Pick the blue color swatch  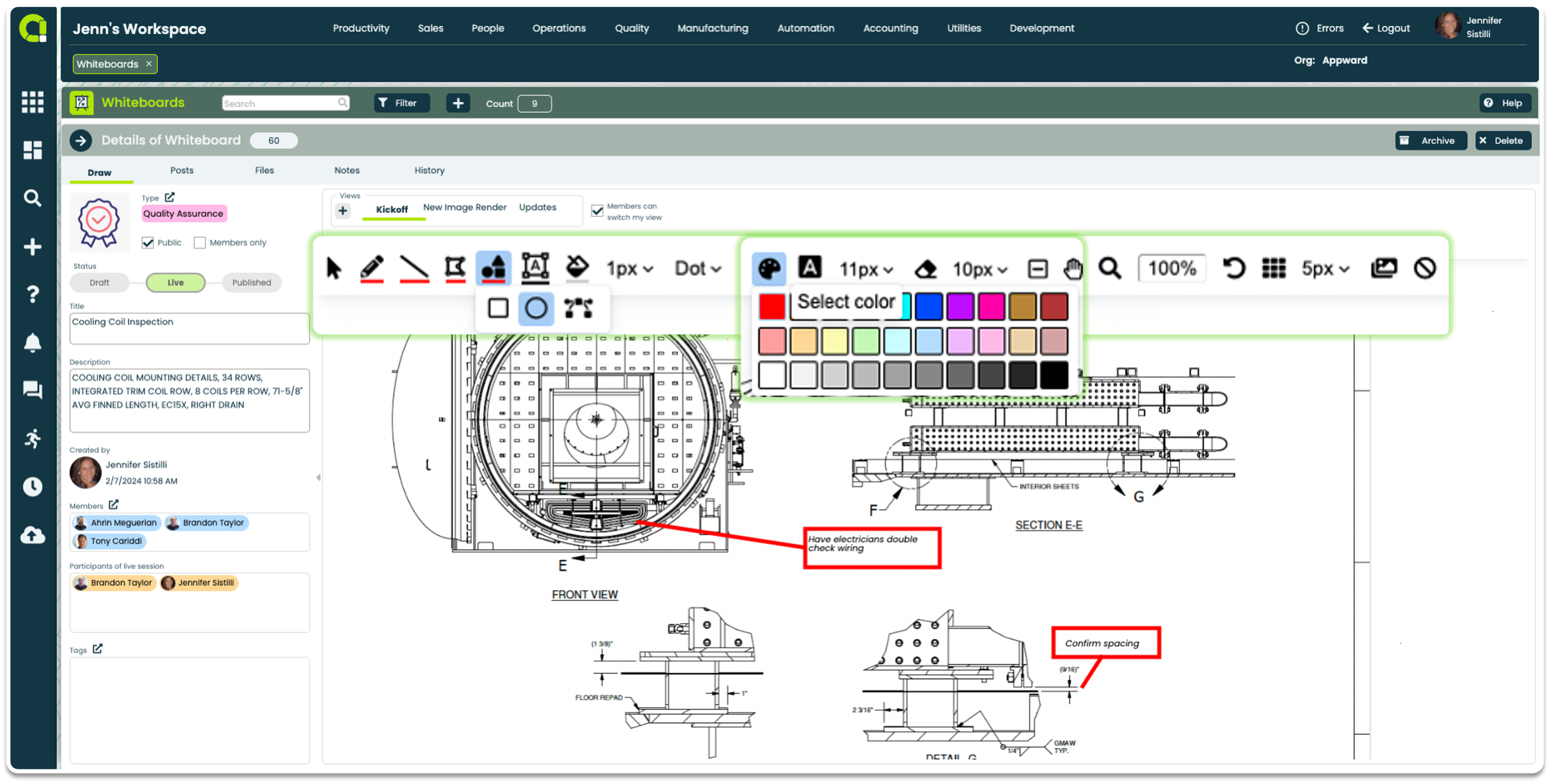929,307
